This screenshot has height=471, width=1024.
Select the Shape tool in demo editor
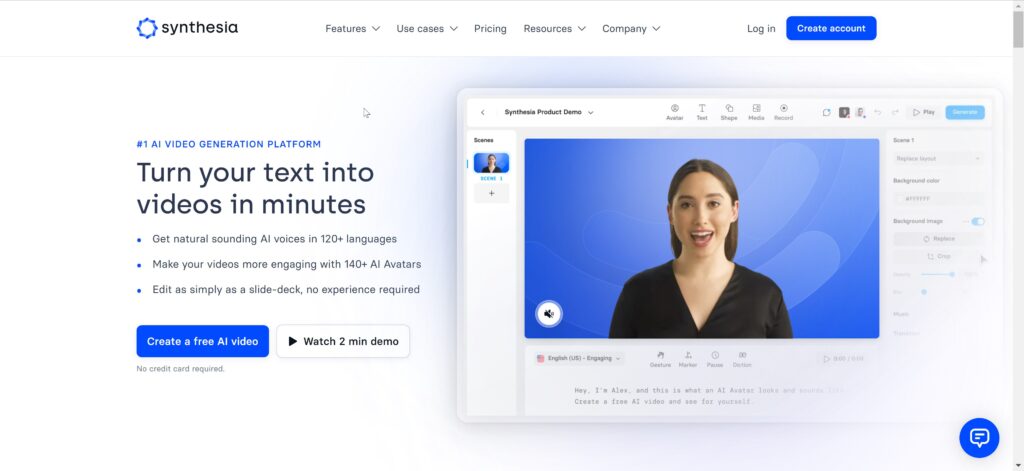[x=729, y=112]
